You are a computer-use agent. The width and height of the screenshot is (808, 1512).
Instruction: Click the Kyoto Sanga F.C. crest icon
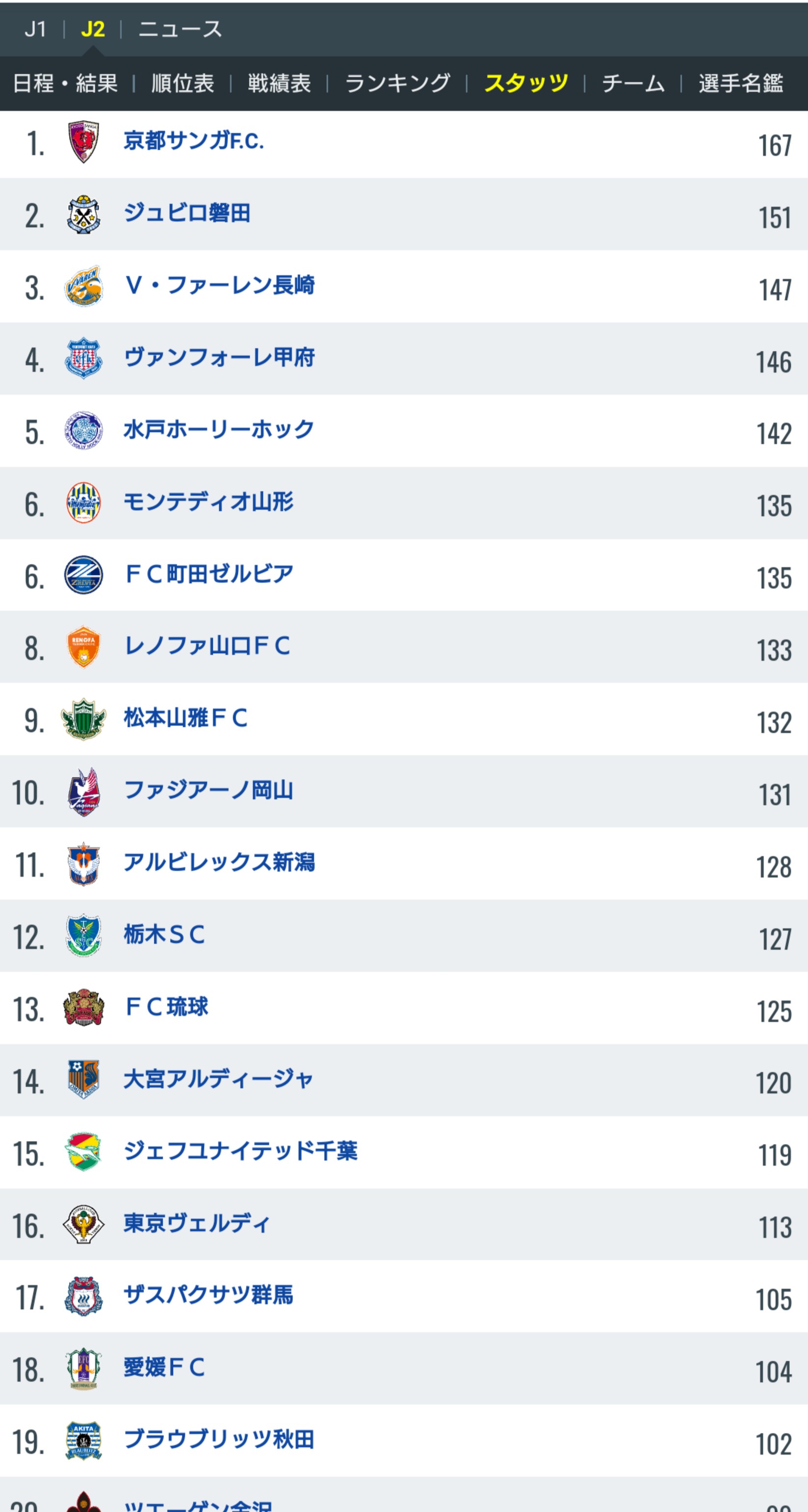tap(84, 142)
